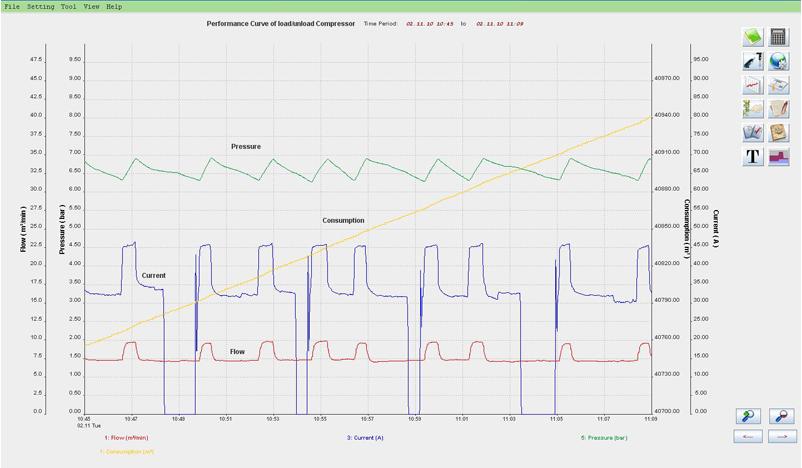This screenshot has height=468, width=802.
Task: Click the '5: Pressure (bar)' legend entry
Action: tap(601, 437)
